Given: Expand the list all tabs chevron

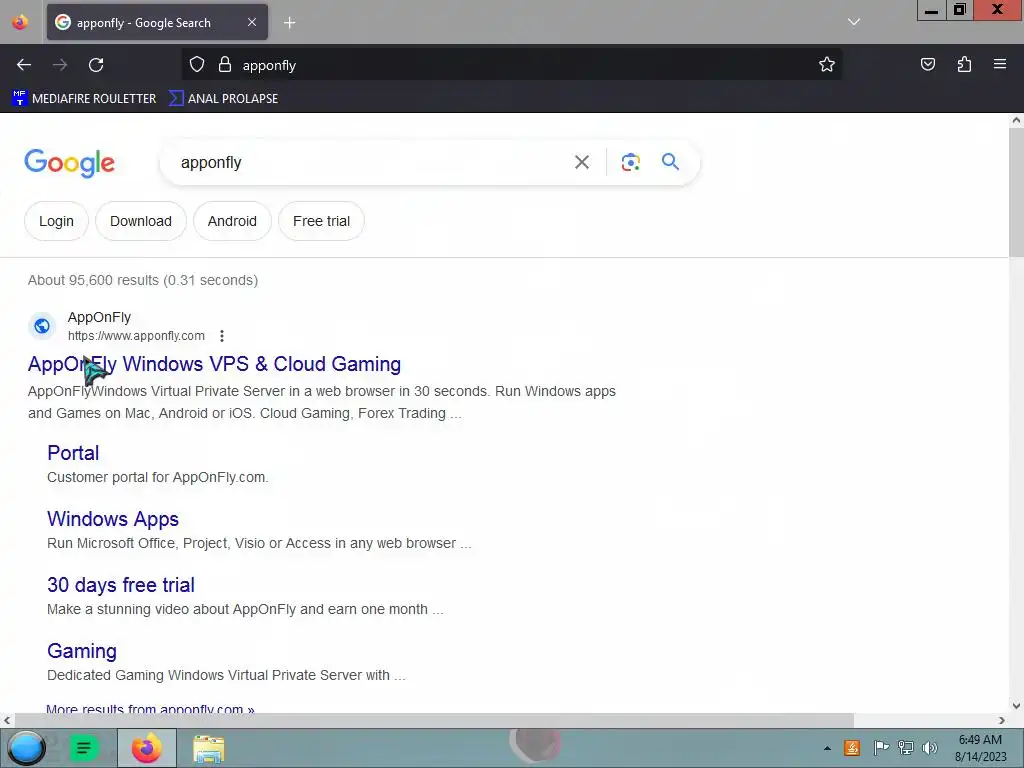Looking at the screenshot, I should (854, 22).
